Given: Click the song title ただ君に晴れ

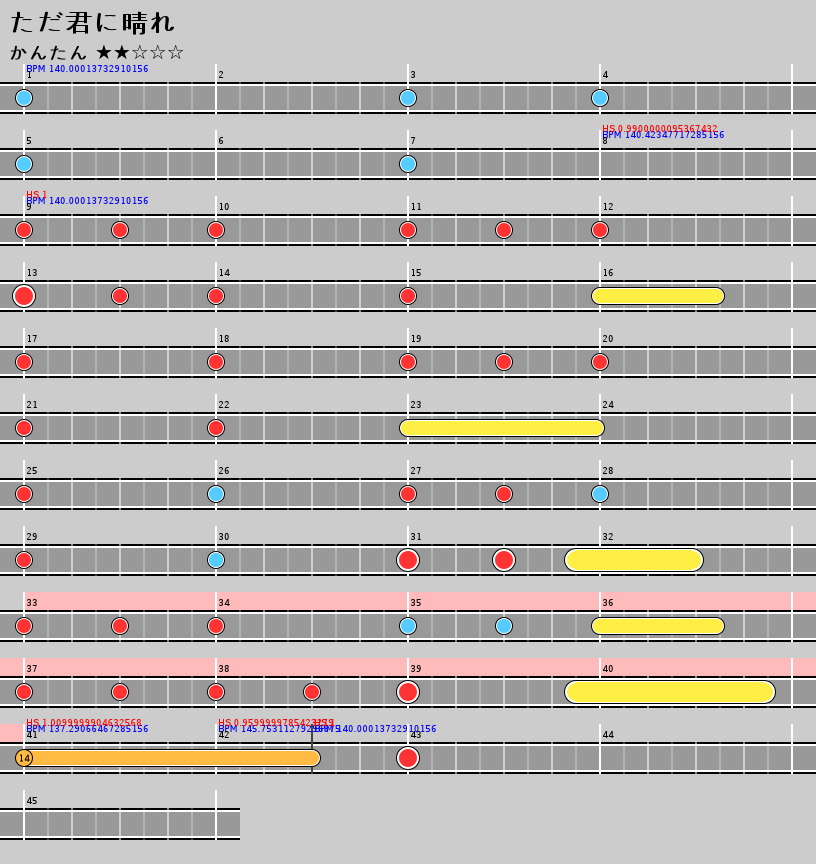Looking at the screenshot, I should [x=92, y=22].
